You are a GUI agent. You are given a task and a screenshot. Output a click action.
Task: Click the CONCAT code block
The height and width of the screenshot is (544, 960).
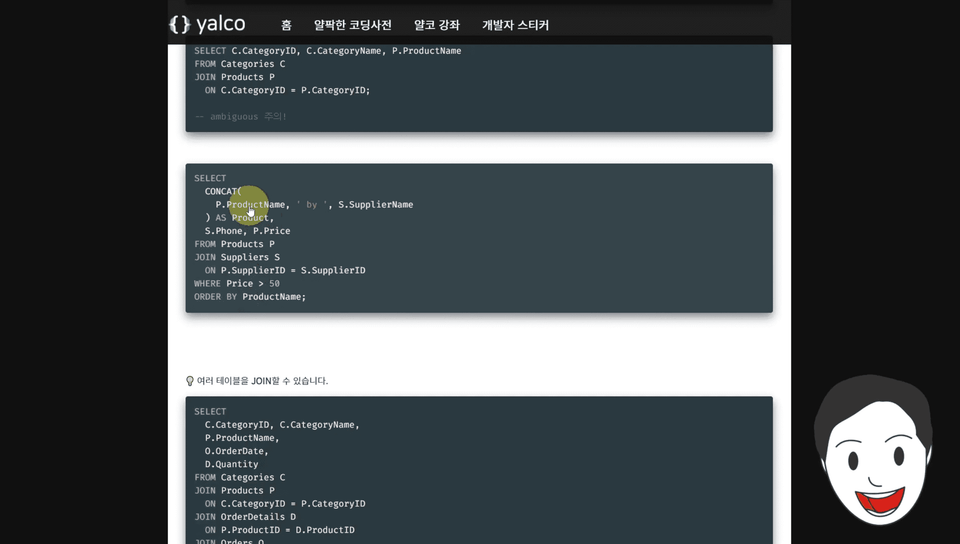click(479, 238)
